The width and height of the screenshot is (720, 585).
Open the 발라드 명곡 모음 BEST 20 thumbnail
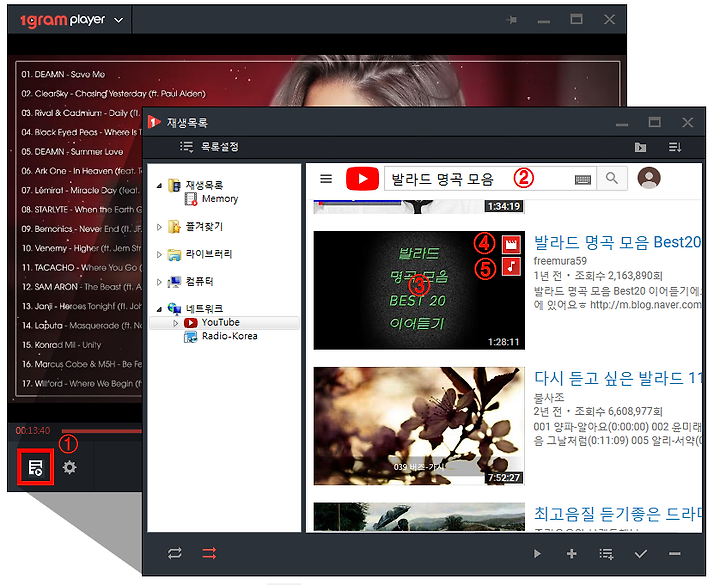[419, 290]
